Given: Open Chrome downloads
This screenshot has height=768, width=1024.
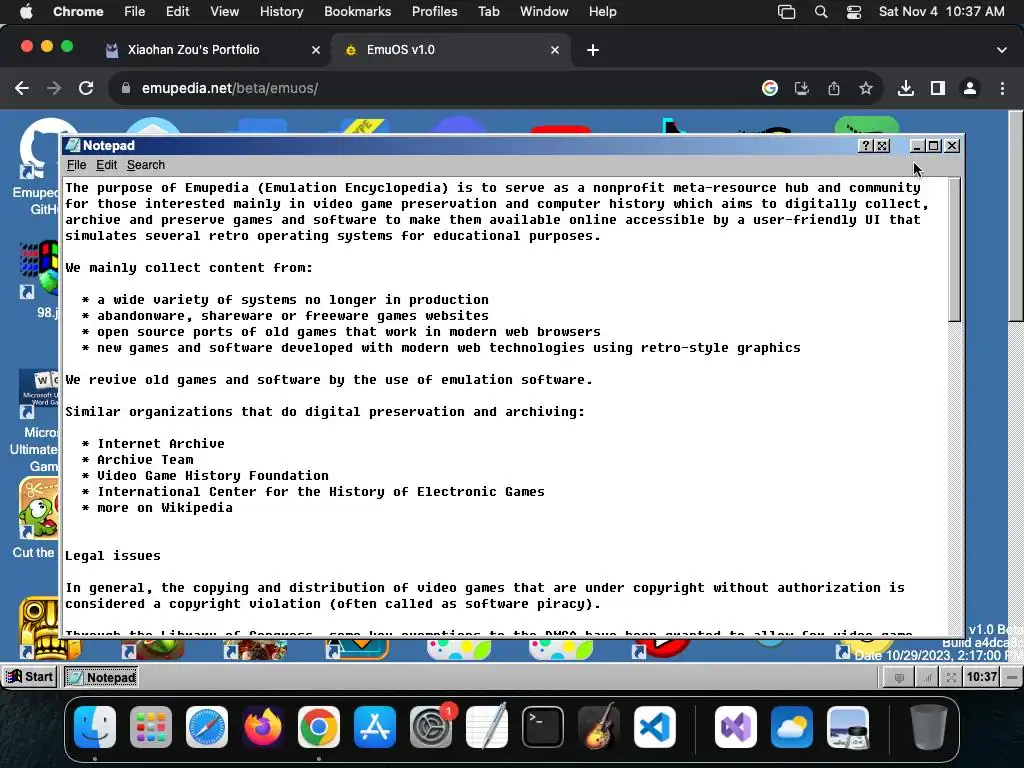Looking at the screenshot, I should [x=906, y=88].
